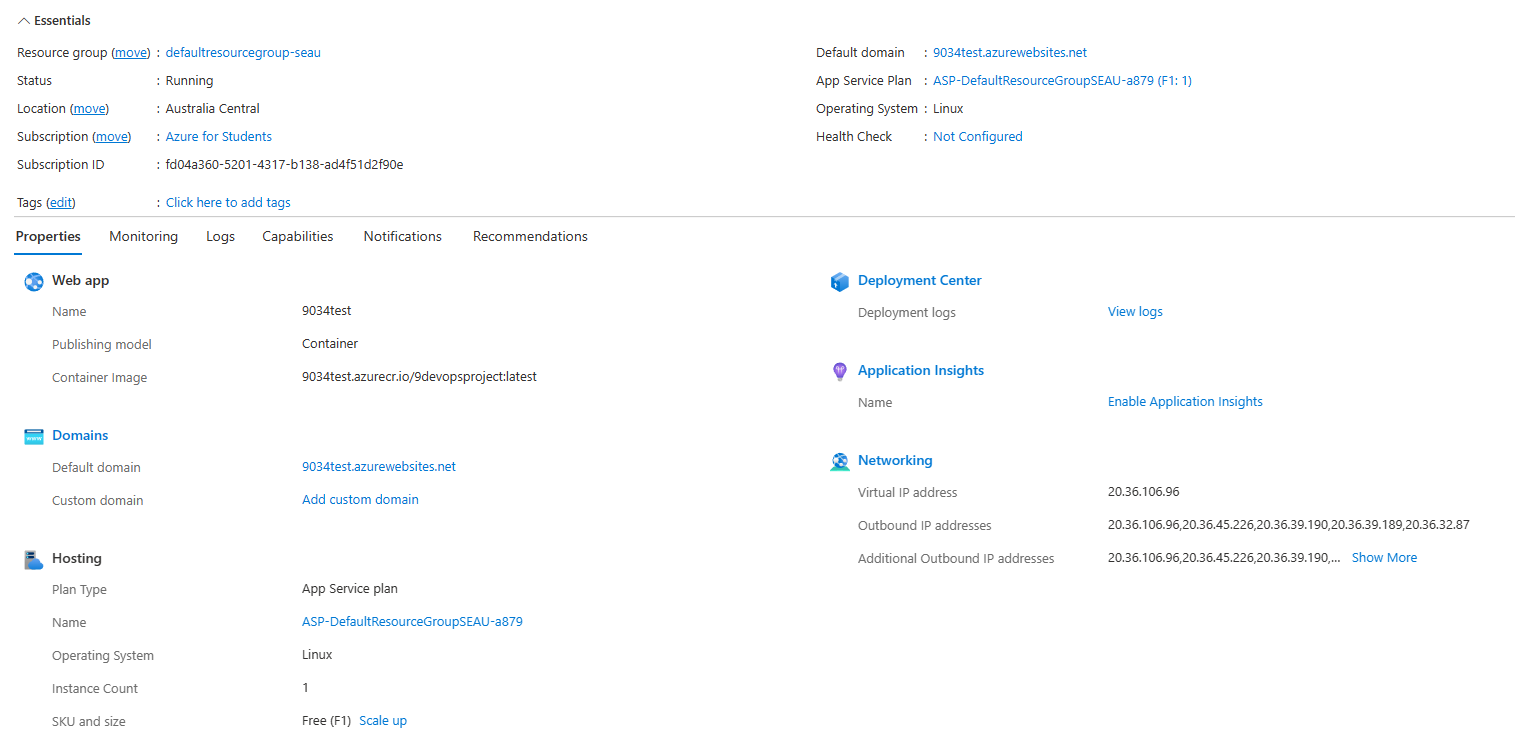Click edit link next to Tags
Viewport: 1515px width, 744px height.
(61, 203)
